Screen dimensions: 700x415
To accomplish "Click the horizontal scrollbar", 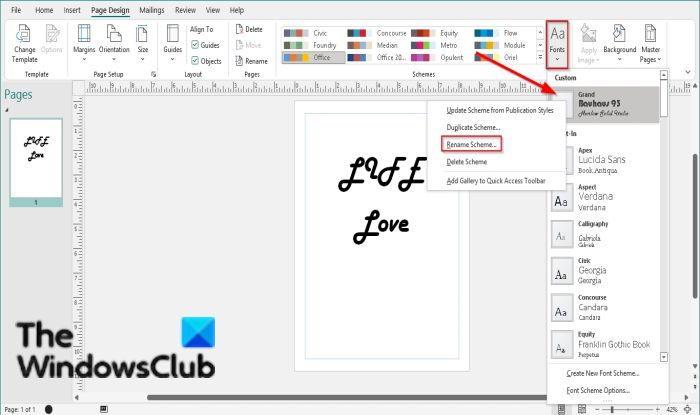I will 346,397.
